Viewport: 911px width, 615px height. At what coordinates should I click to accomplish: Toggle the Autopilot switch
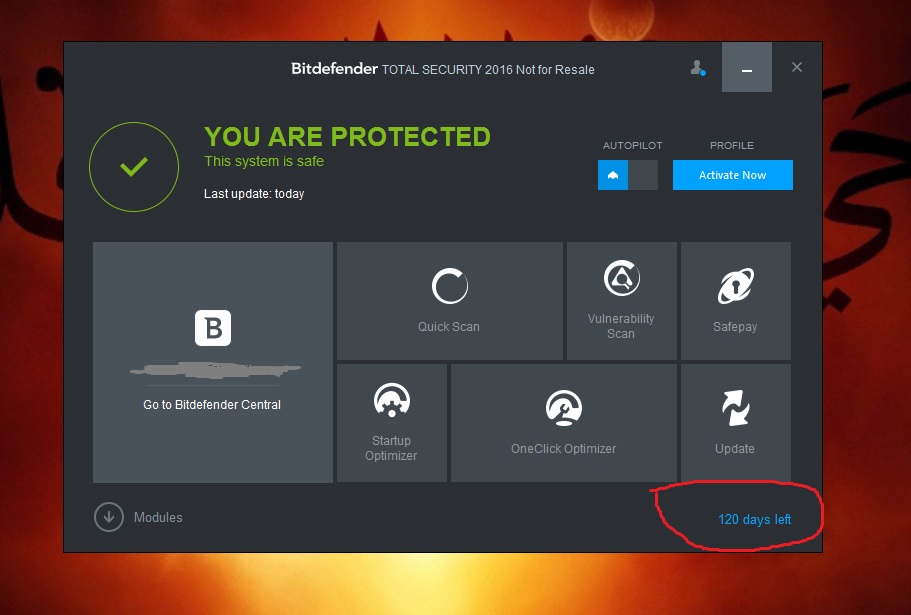(627, 175)
